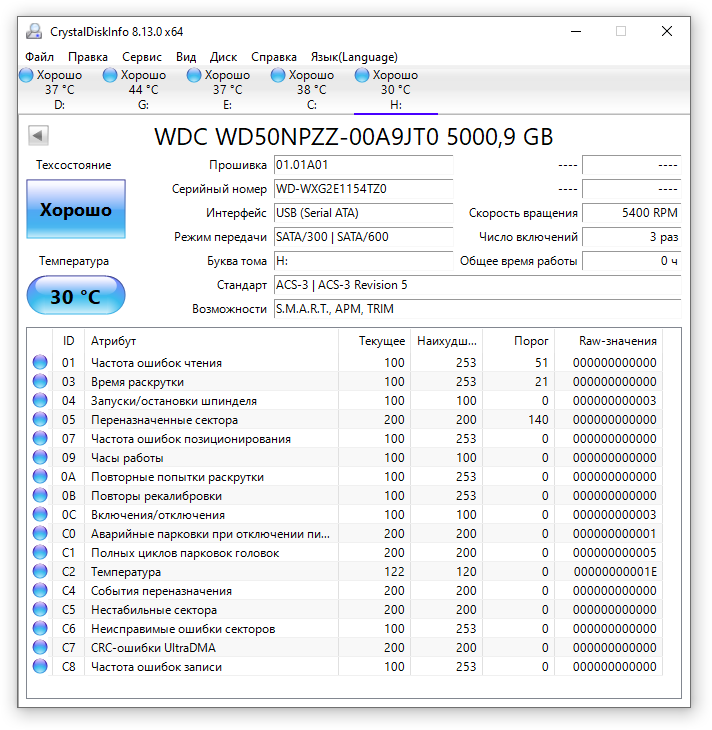Click status orb for attribute C0
This screenshot has height=730, width=712.
point(40,533)
